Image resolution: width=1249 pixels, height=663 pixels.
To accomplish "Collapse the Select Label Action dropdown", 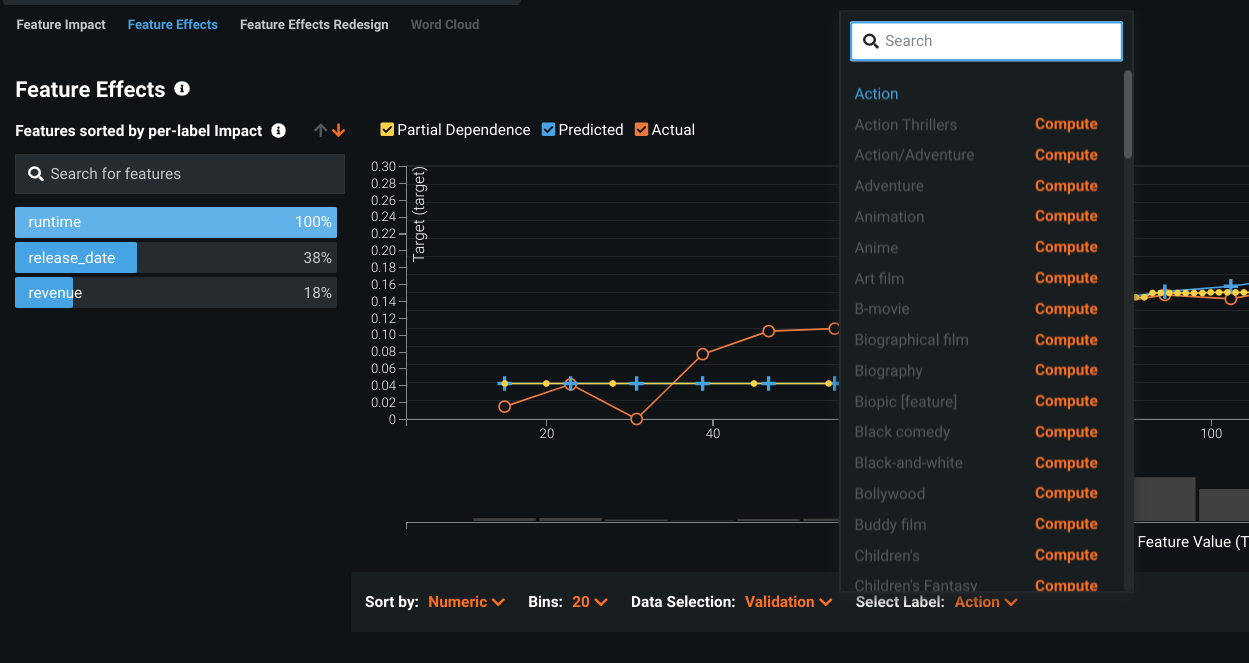I will click(985, 602).
